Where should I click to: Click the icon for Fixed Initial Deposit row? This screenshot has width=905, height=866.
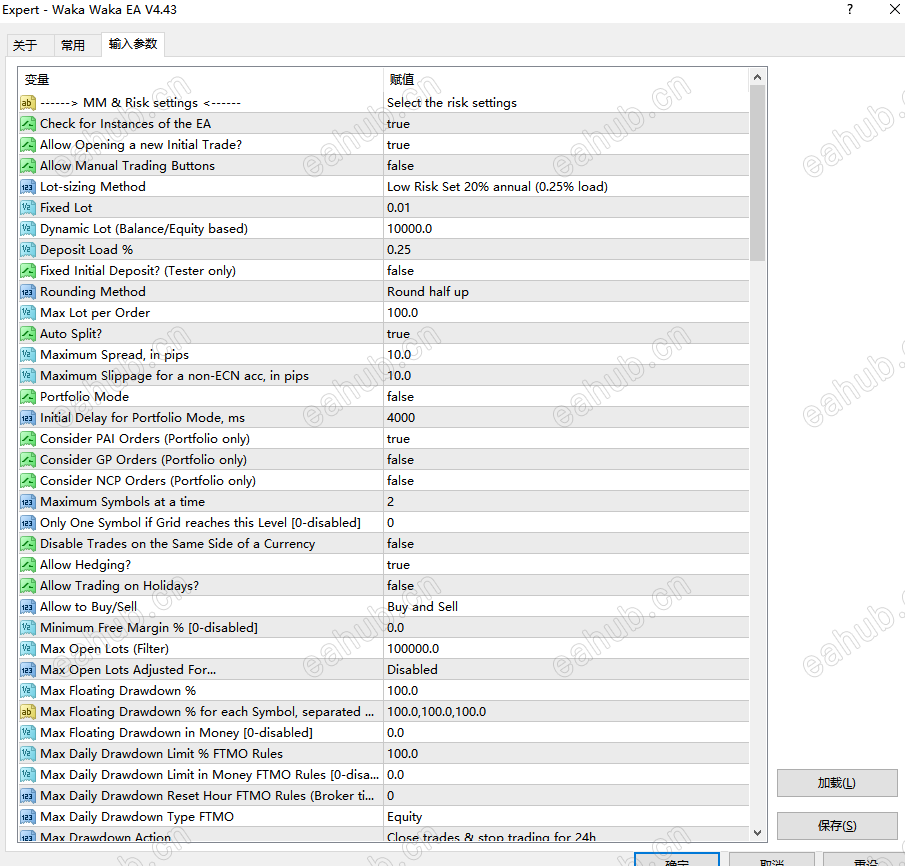point(28,271)
